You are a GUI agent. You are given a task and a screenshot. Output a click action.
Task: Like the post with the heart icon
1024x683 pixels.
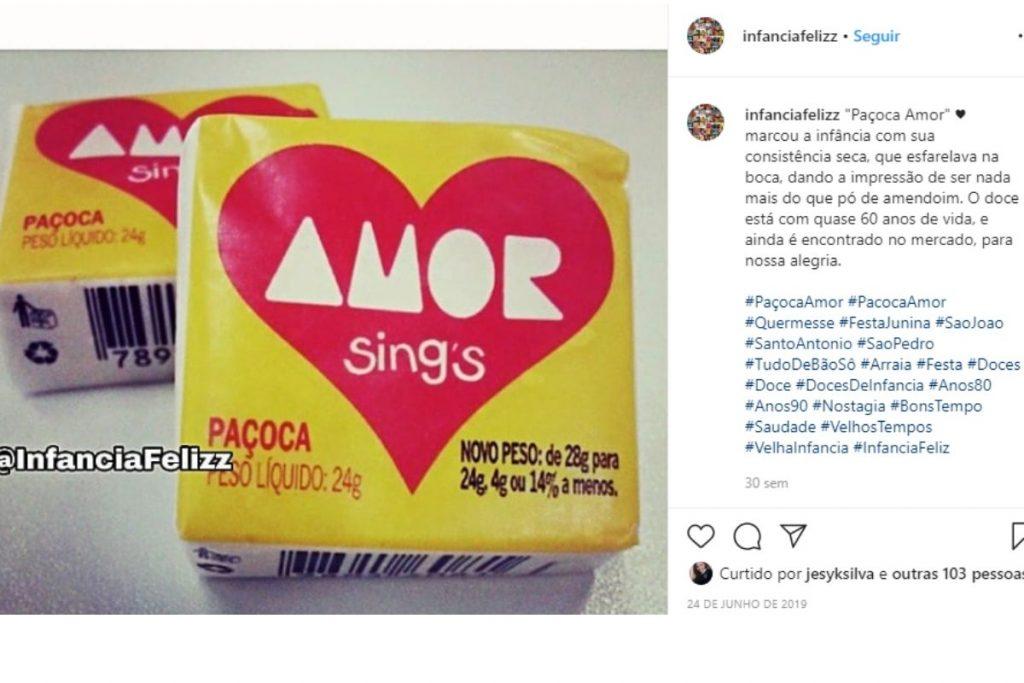[x=701, y=536]
